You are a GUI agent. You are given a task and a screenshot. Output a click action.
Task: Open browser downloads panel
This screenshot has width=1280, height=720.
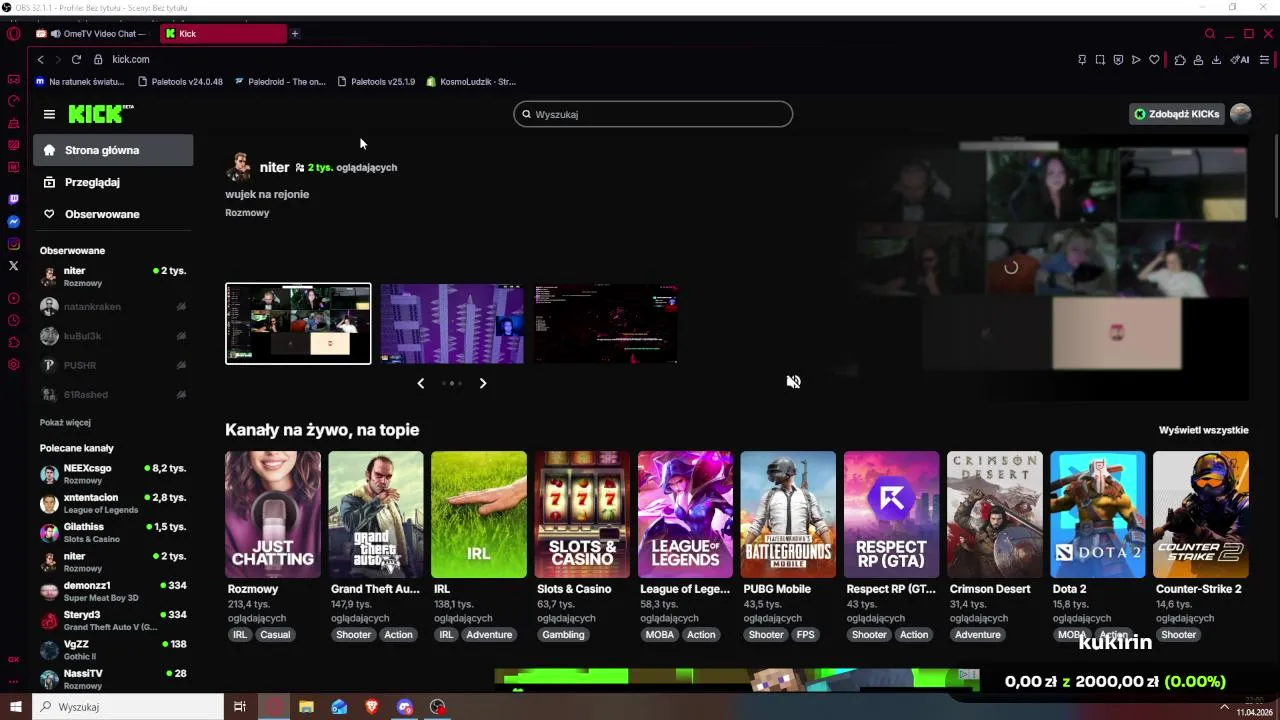(1216, 59)
